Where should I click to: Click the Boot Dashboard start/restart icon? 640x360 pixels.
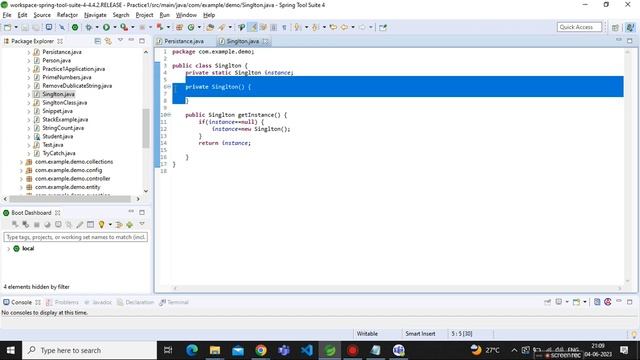(x=15, y=224)
